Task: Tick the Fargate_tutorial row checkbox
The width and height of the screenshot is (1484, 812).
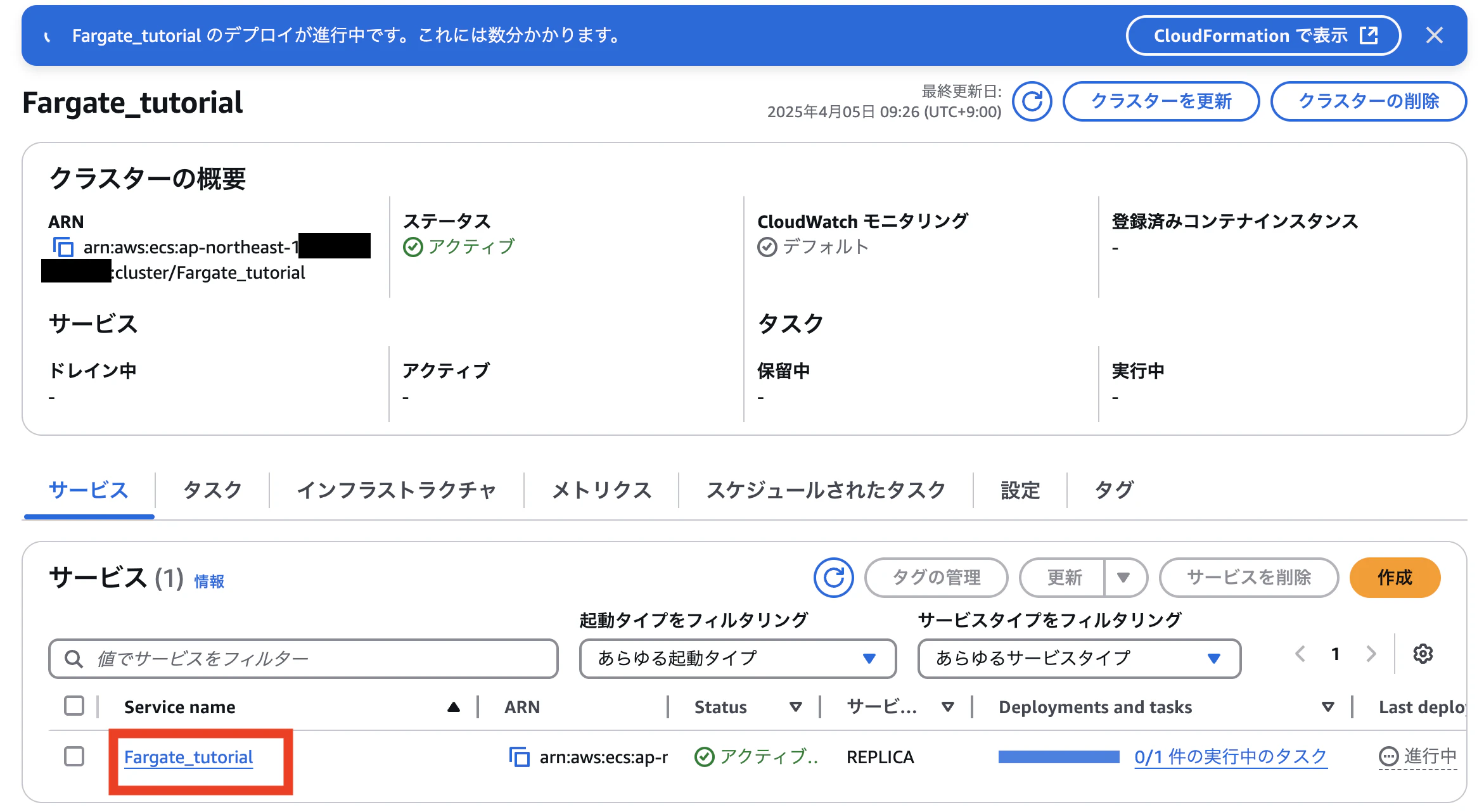Action: (74, 756)
